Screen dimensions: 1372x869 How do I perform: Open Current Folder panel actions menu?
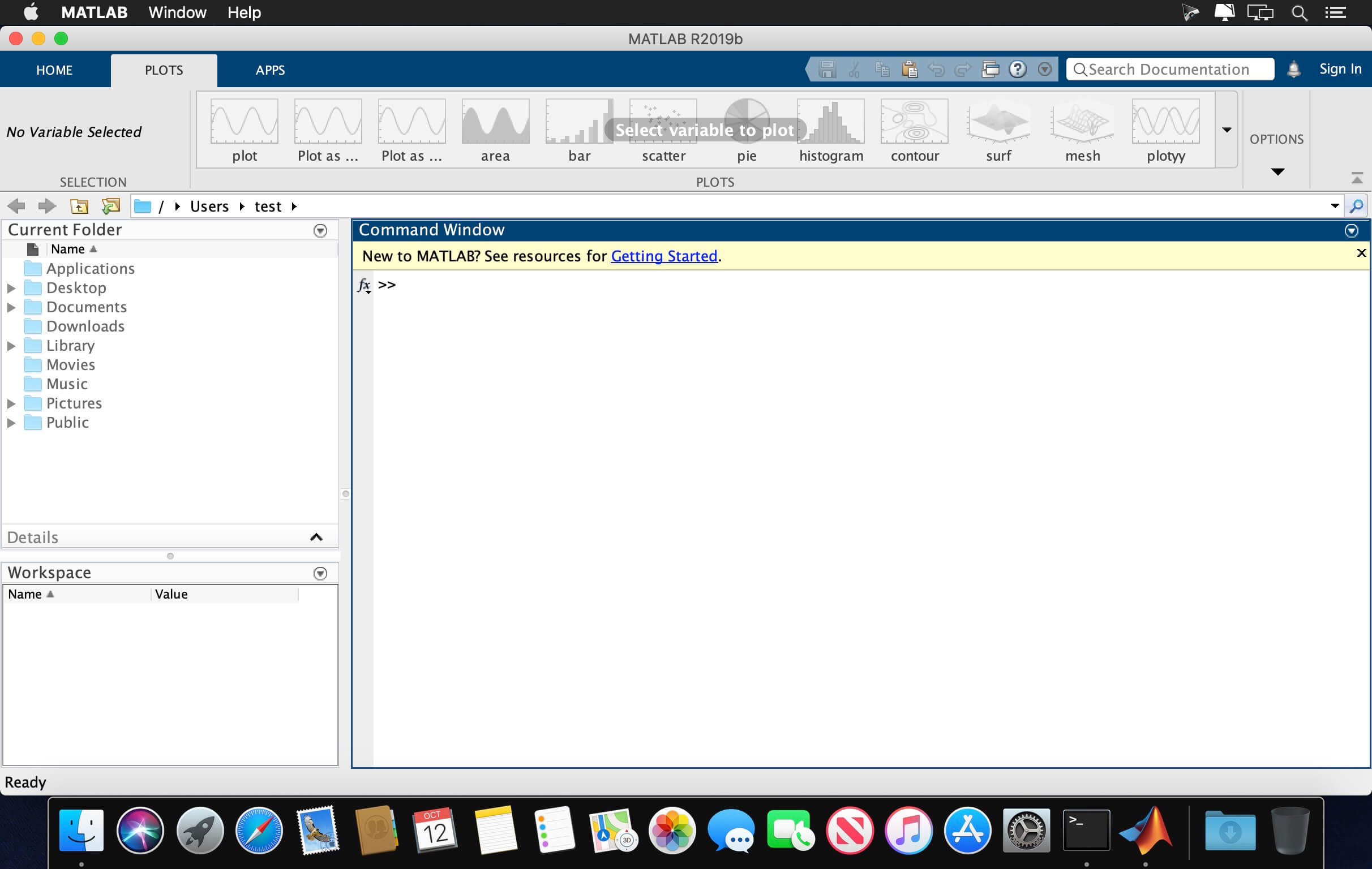point(320,231)
